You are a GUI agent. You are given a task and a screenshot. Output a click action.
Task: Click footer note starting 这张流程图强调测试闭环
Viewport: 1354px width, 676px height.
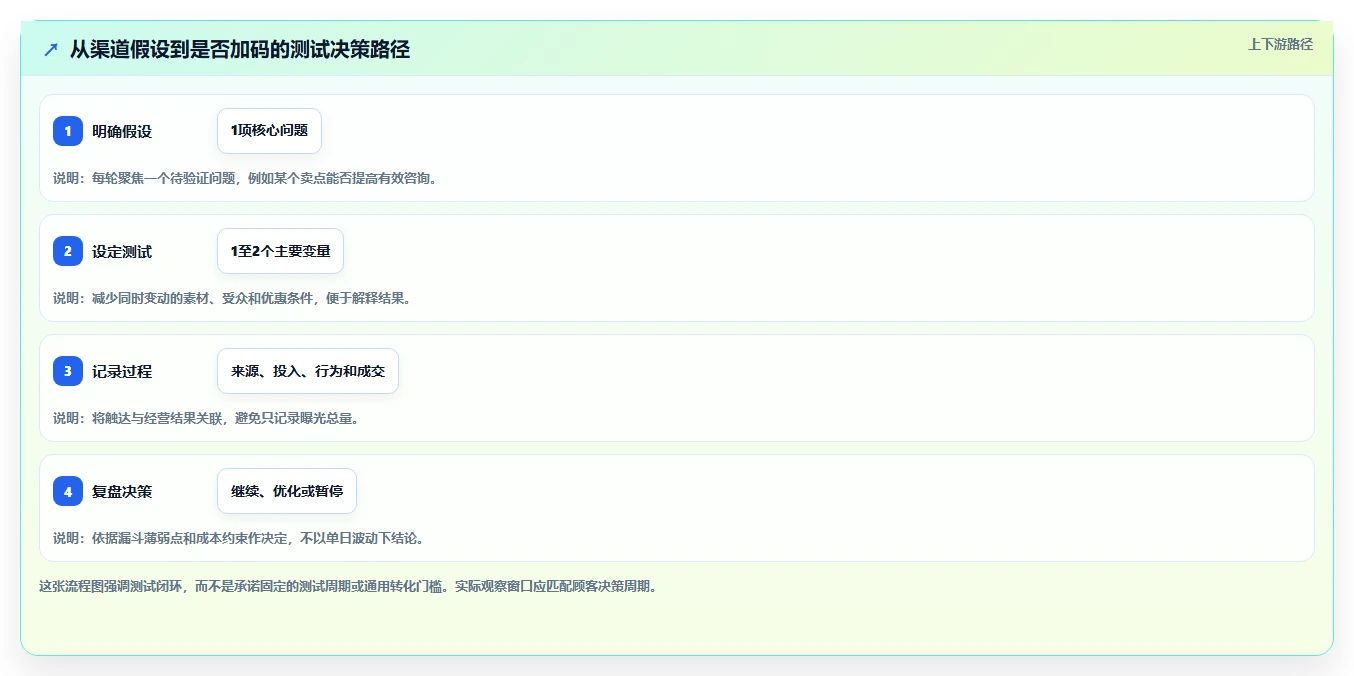pyautogui.click(x=350, y=586)
